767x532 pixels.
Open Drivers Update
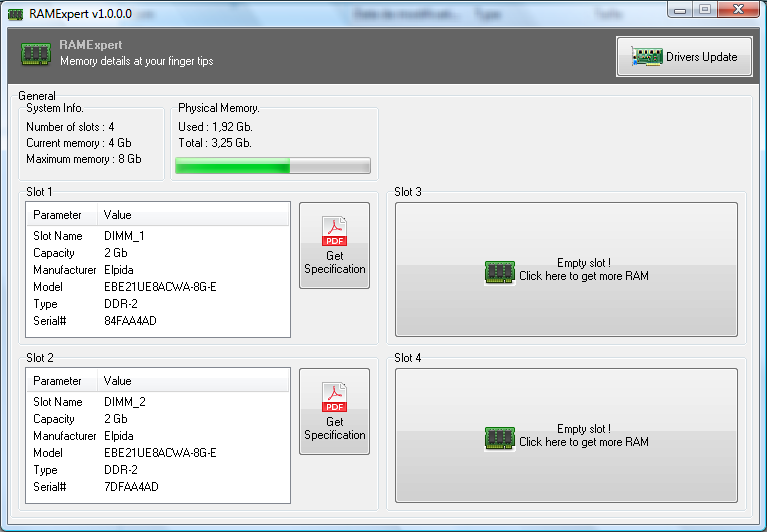click(x=683, y=57)
